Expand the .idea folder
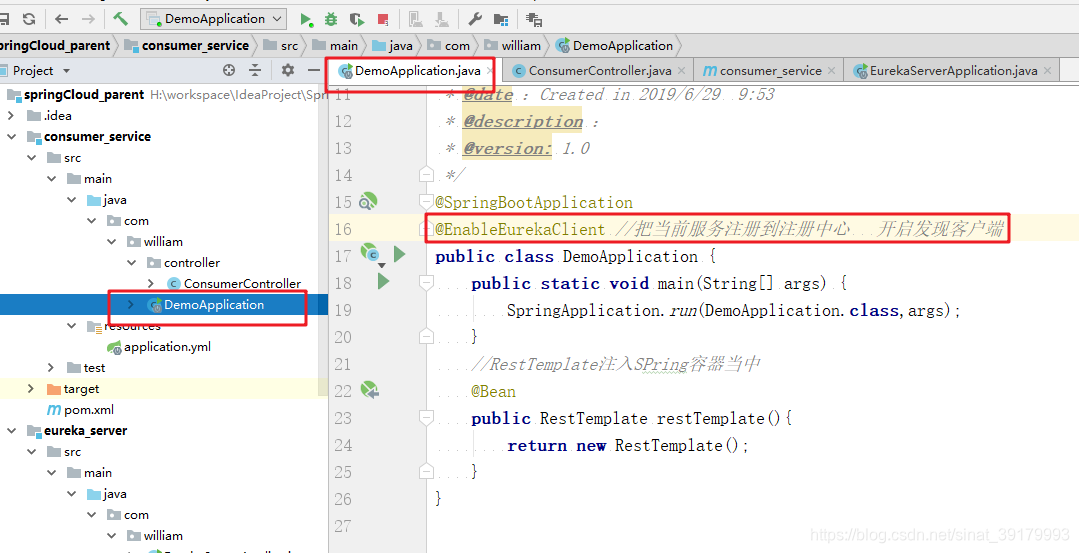Image resolution: width=1079 pixels, height=553 pixels. (11, 116)
